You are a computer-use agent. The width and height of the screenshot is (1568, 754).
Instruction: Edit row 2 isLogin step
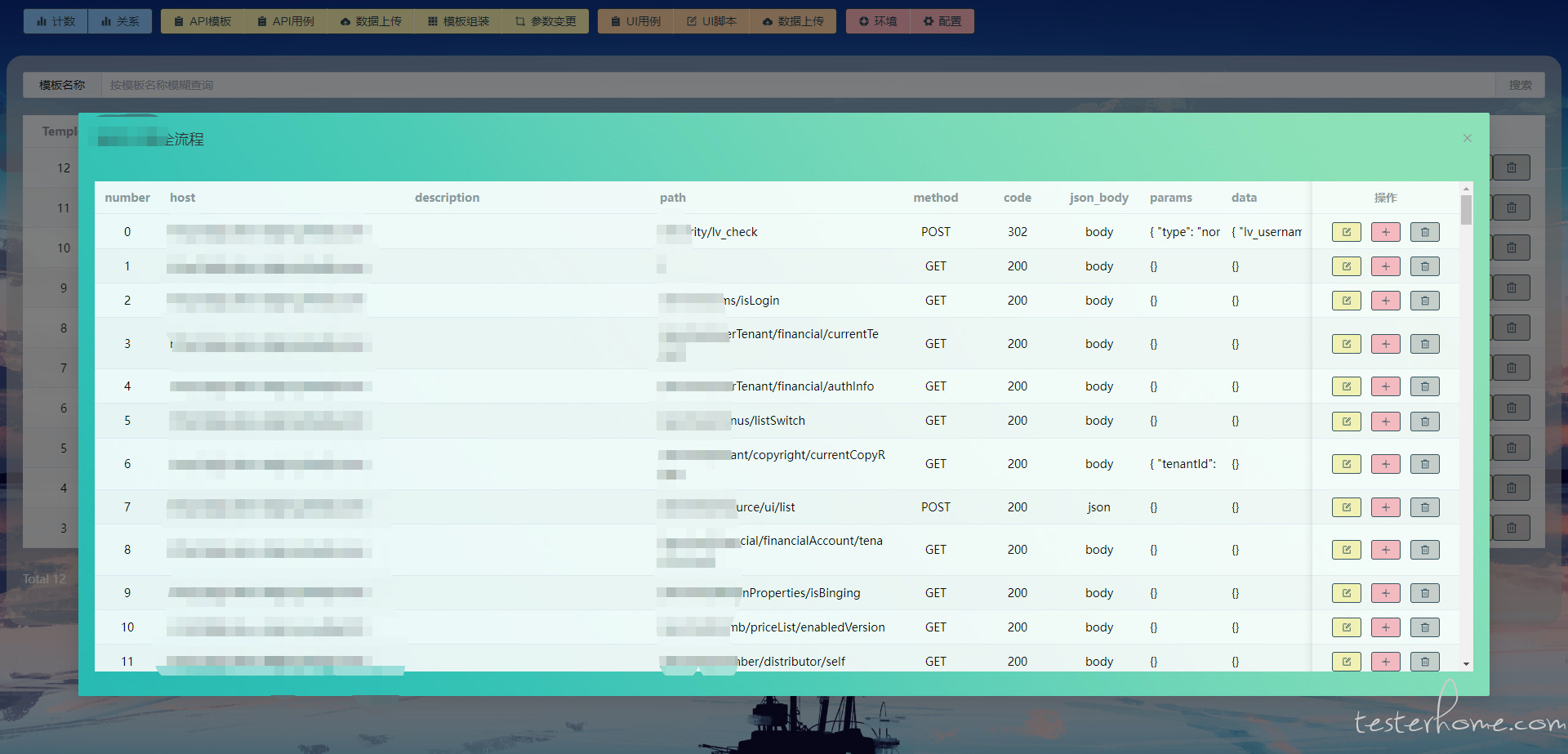point(1347,301)
